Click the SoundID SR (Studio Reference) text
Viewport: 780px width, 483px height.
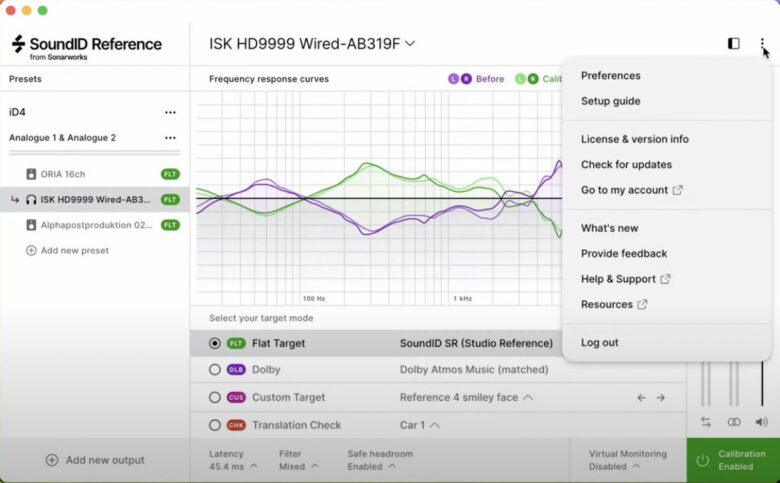[x=476, y=343]
